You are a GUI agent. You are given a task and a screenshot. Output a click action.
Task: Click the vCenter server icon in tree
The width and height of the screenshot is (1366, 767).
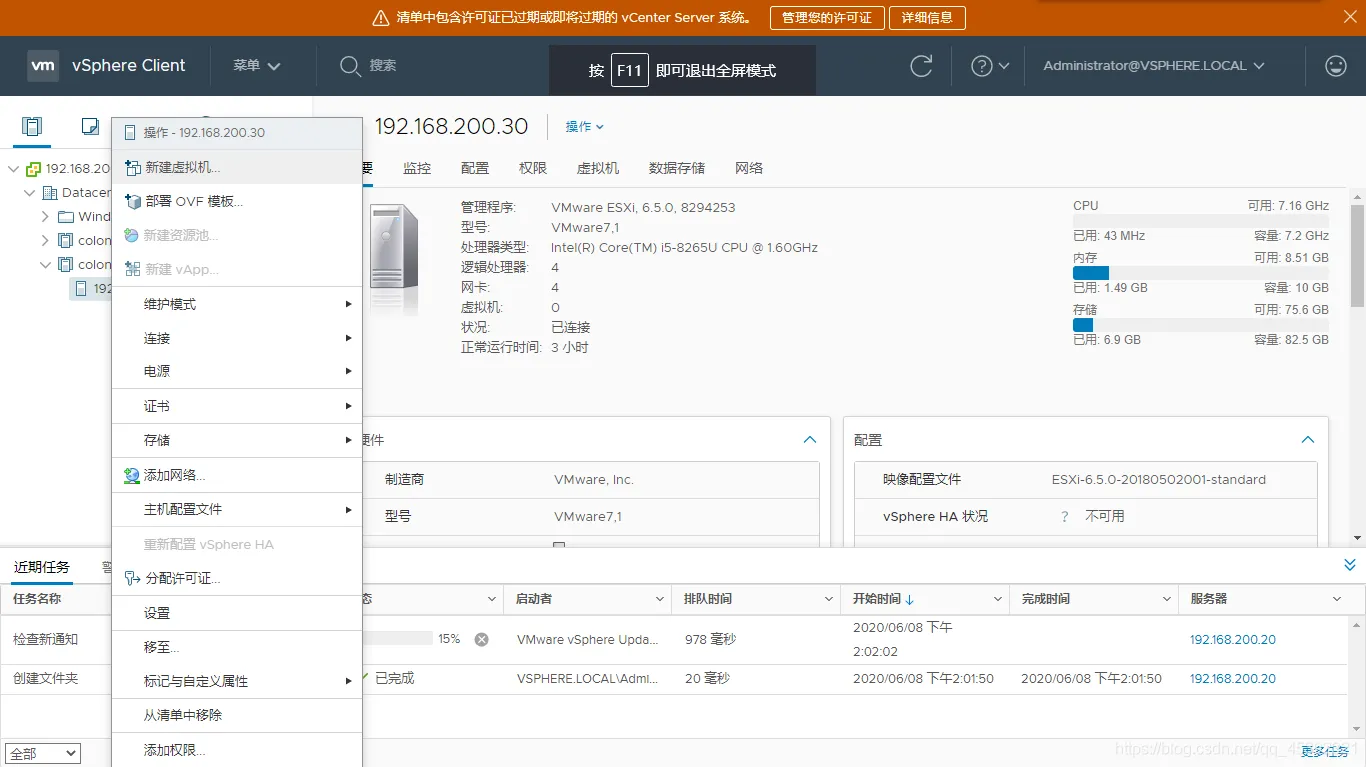coord(34,169)
